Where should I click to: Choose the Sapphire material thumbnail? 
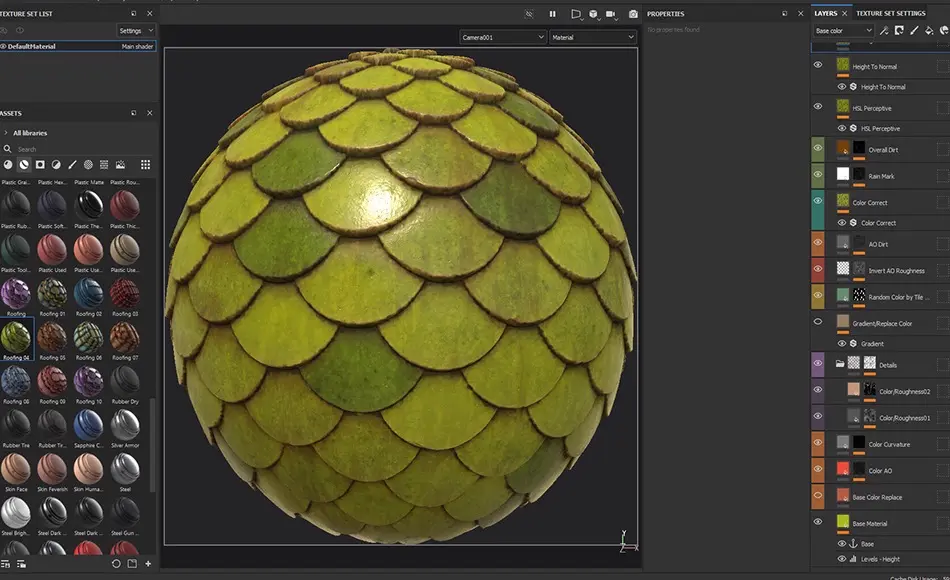click(88, 425)
